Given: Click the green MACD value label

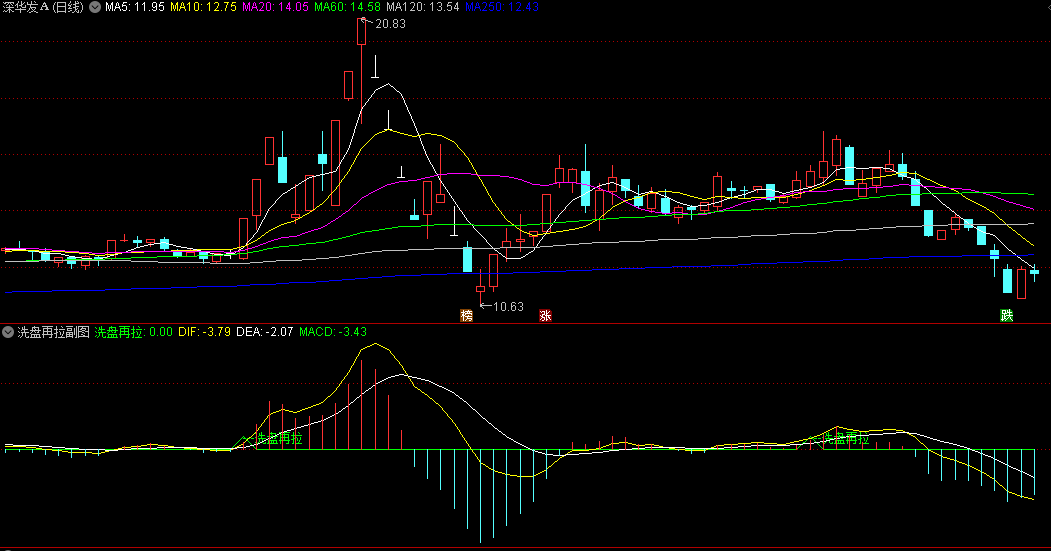Looking at the screenshot, I should (x=333, y=331).
